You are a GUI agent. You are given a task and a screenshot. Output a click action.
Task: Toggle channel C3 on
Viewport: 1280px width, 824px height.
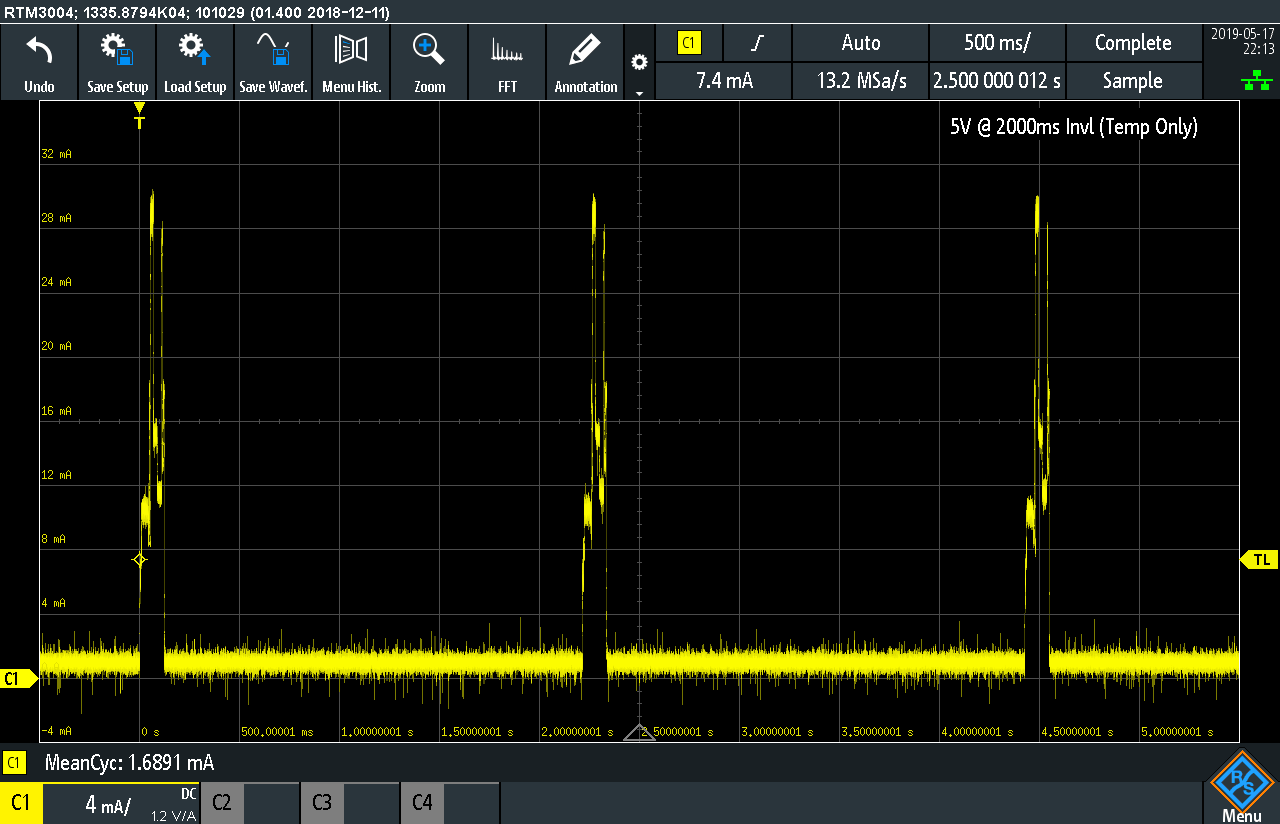350,802
